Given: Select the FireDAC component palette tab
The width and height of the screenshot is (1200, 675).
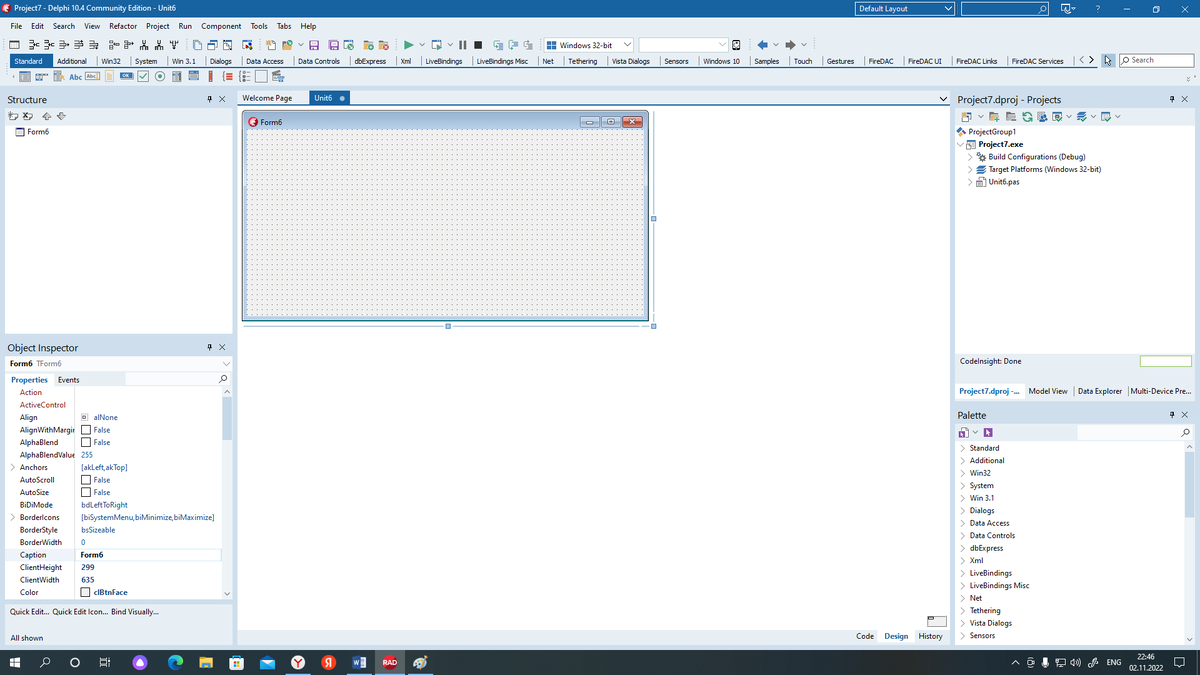Looking at the screenshot, I should (x=881, y=61).
